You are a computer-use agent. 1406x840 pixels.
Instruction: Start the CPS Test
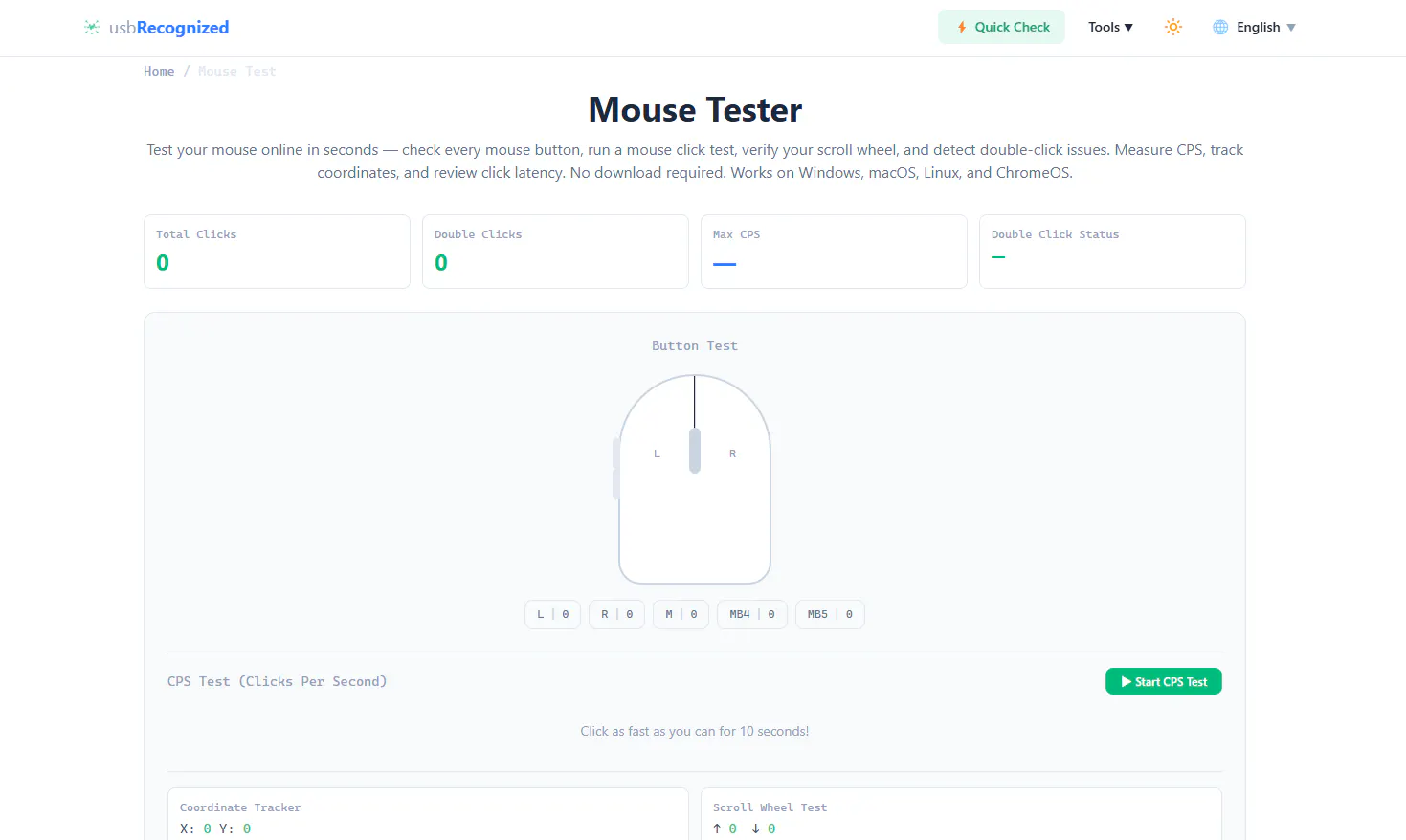point(1164,681)
